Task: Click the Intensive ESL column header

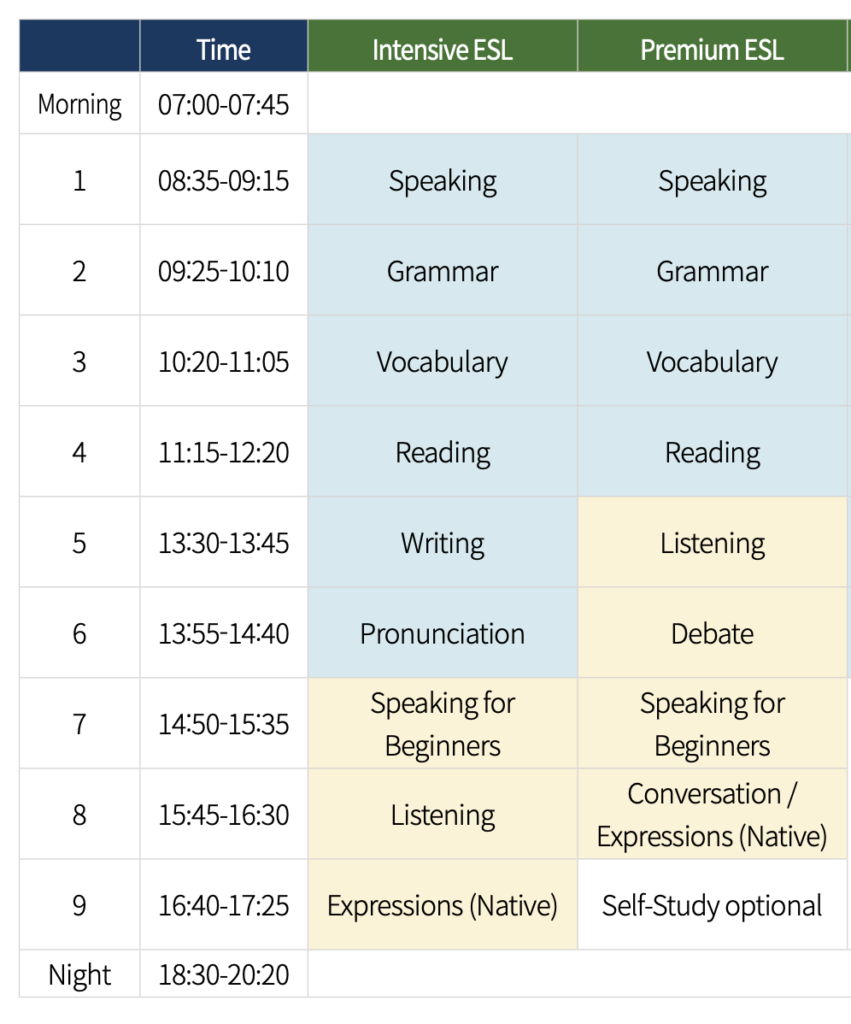Action: click(x=442, y=50)
